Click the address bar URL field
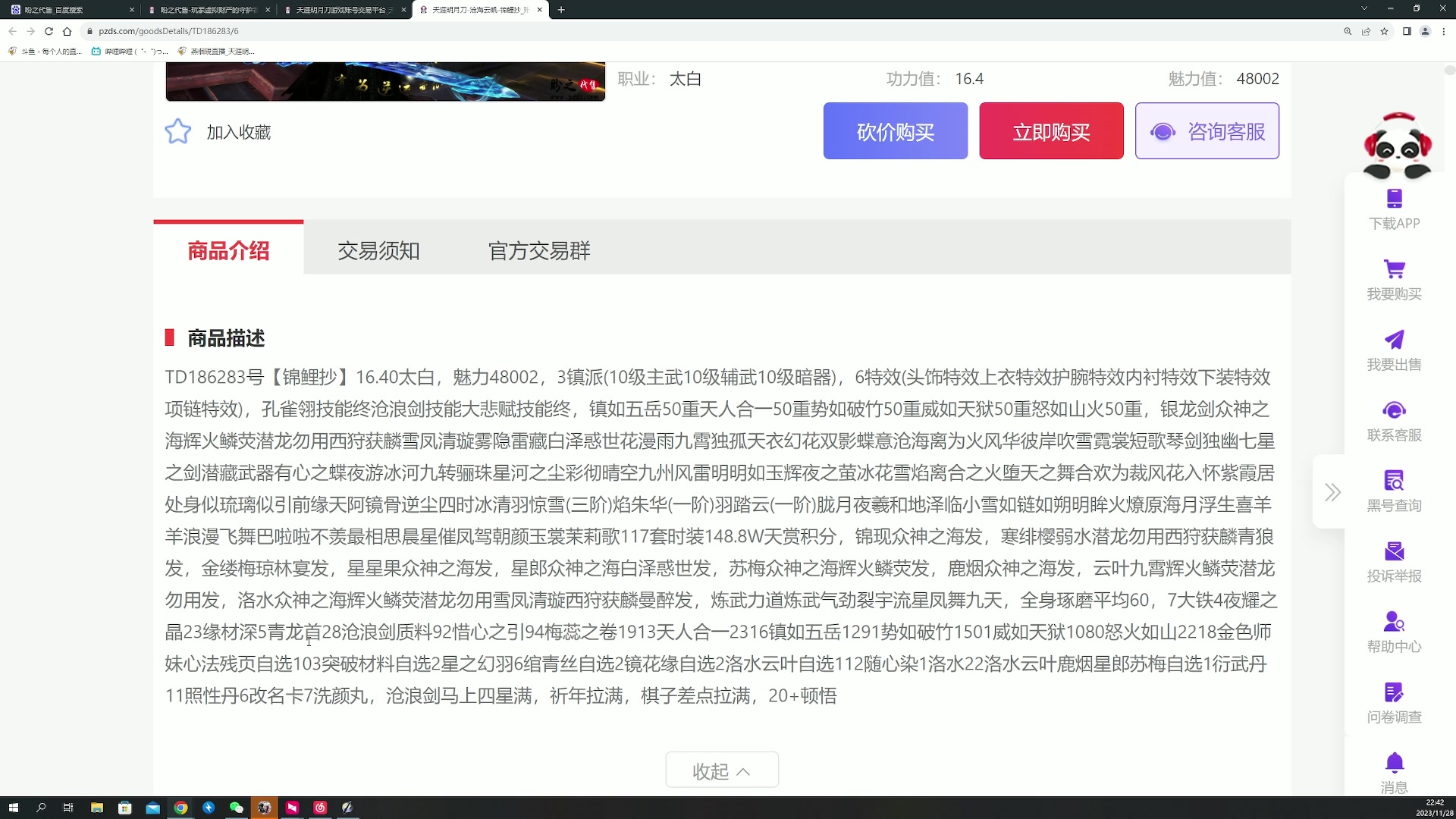This screenshot has height=819, width=1456. 303,31
